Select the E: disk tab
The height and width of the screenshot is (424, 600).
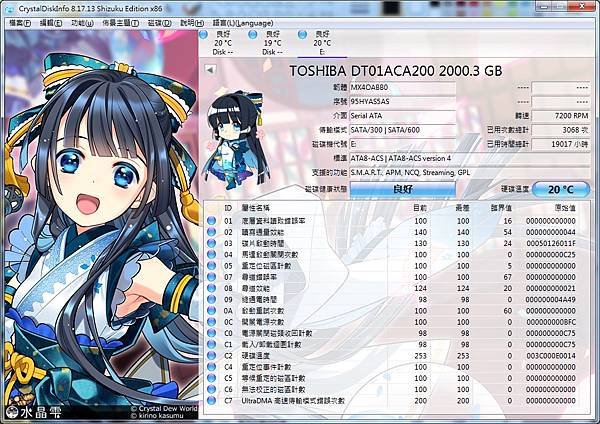click(x=322, y=43)
